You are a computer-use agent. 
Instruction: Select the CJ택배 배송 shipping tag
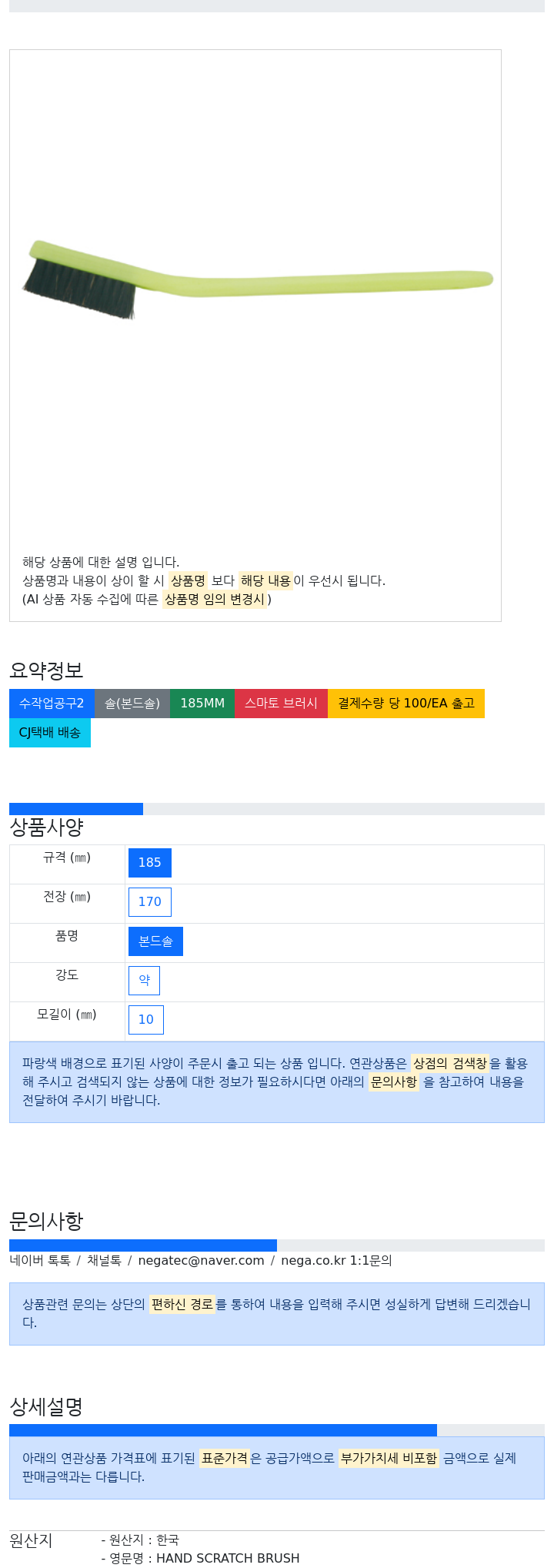click(50, 733)
